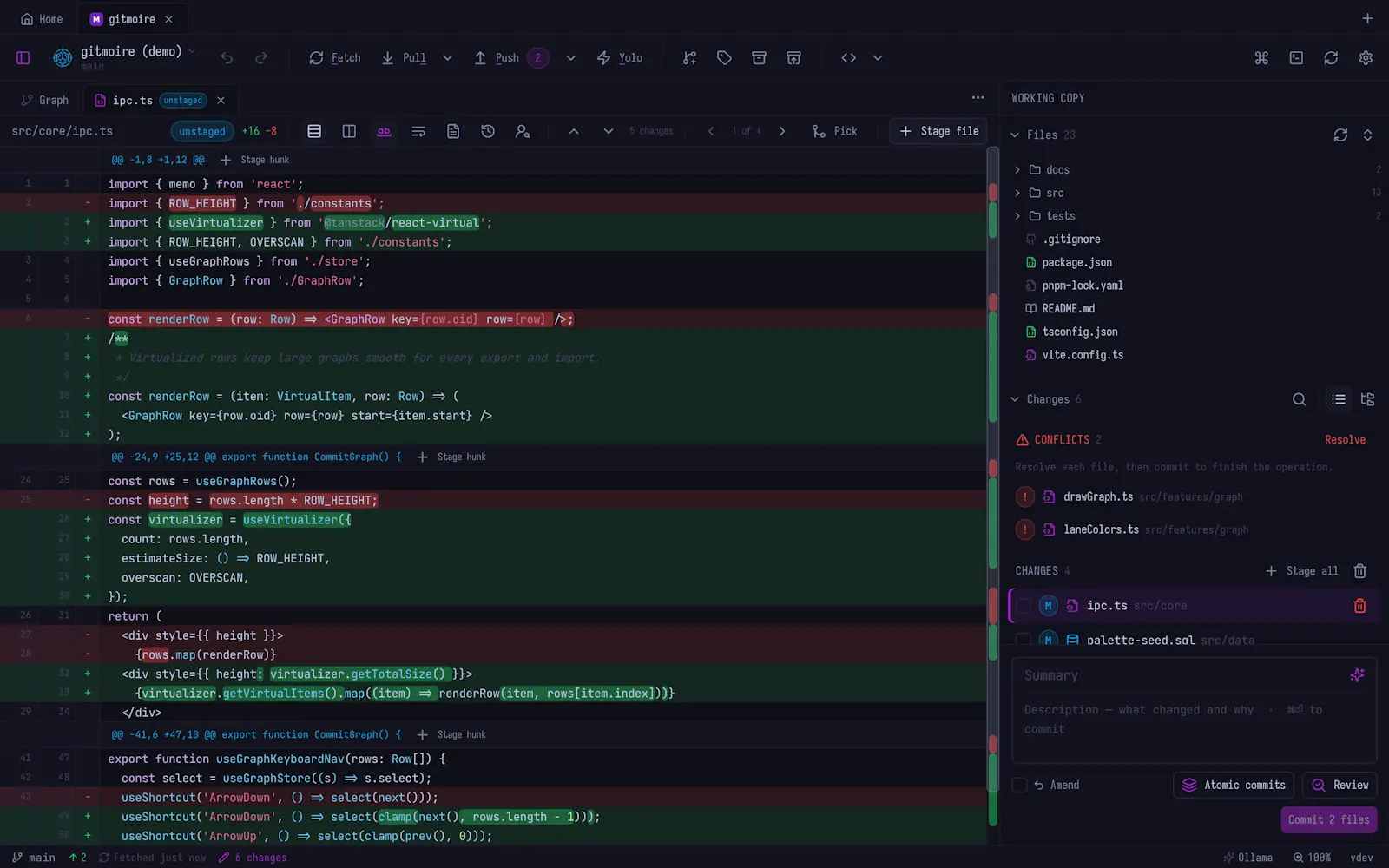Viewport: 1389px width, 868px height.
Task: Click the code brackets icon
Action: pos(849,58)
